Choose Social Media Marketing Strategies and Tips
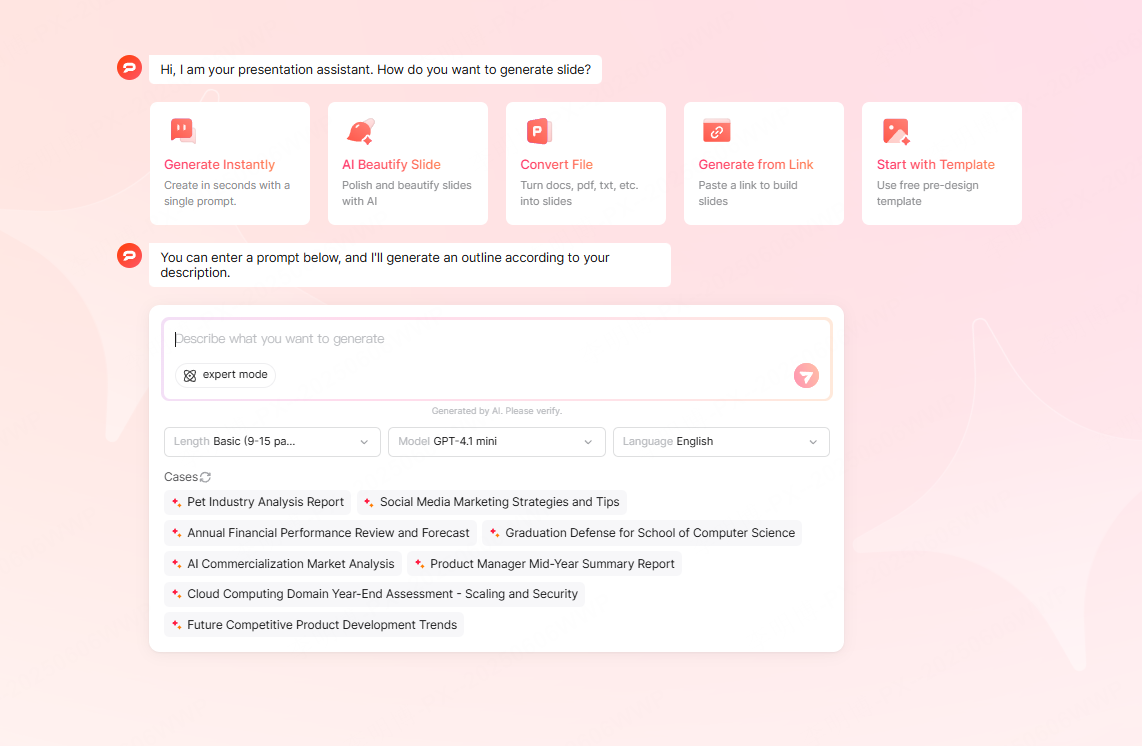The width and height of the screenshot is (1142, 746). [x=491, y=502]
